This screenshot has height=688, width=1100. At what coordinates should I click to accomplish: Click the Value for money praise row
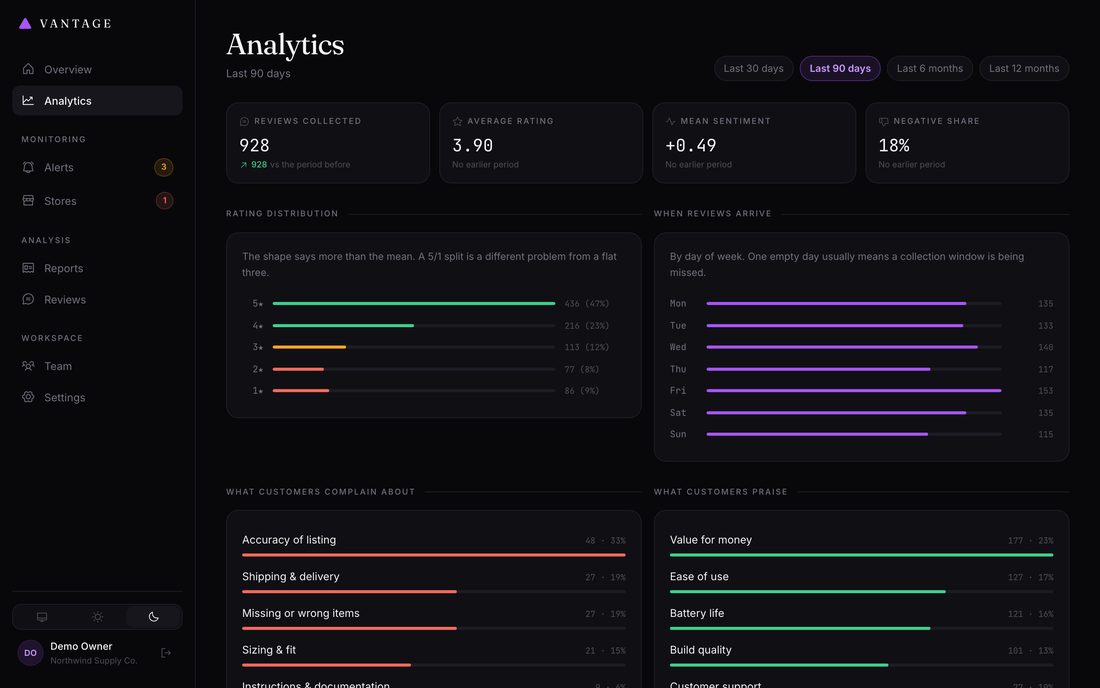(x=861, y=546)
